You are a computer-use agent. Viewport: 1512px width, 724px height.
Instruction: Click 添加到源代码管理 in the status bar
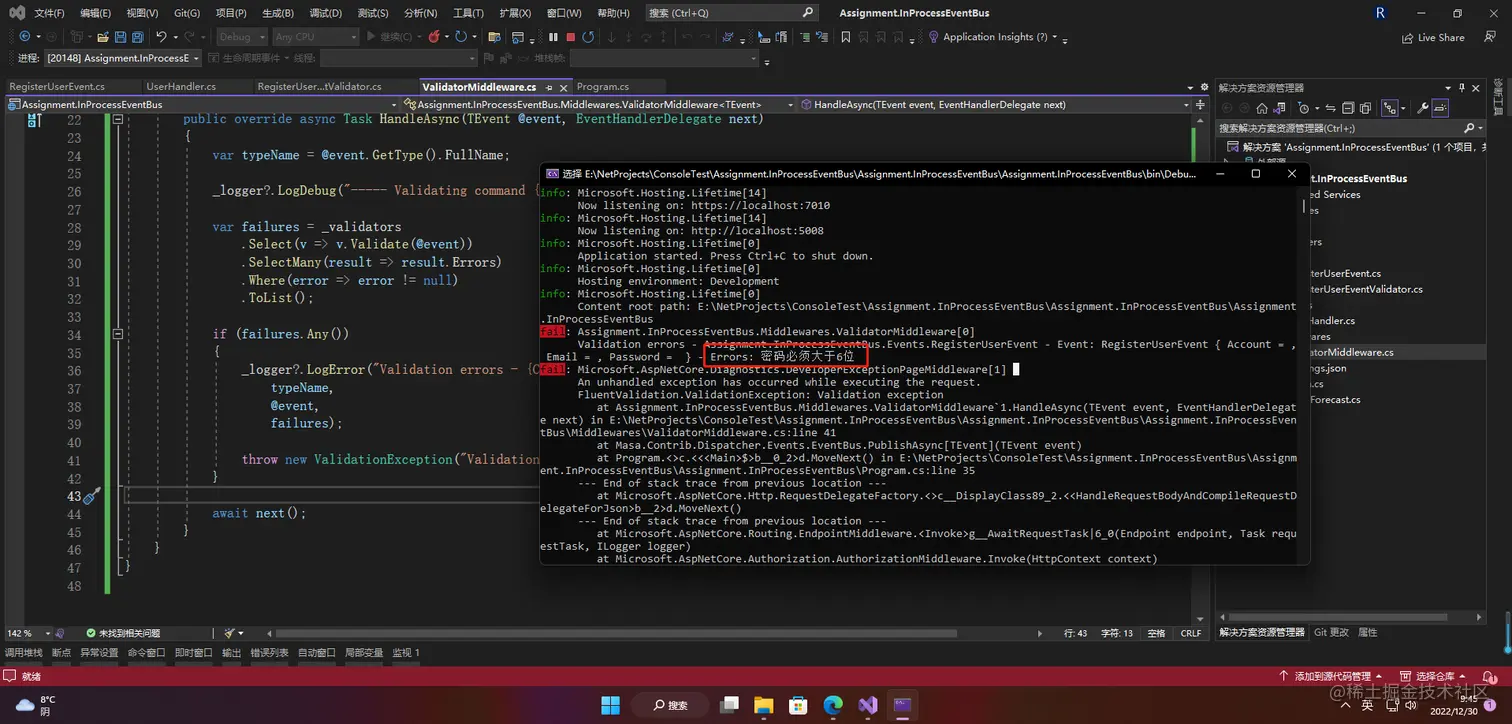point(1331,677)
